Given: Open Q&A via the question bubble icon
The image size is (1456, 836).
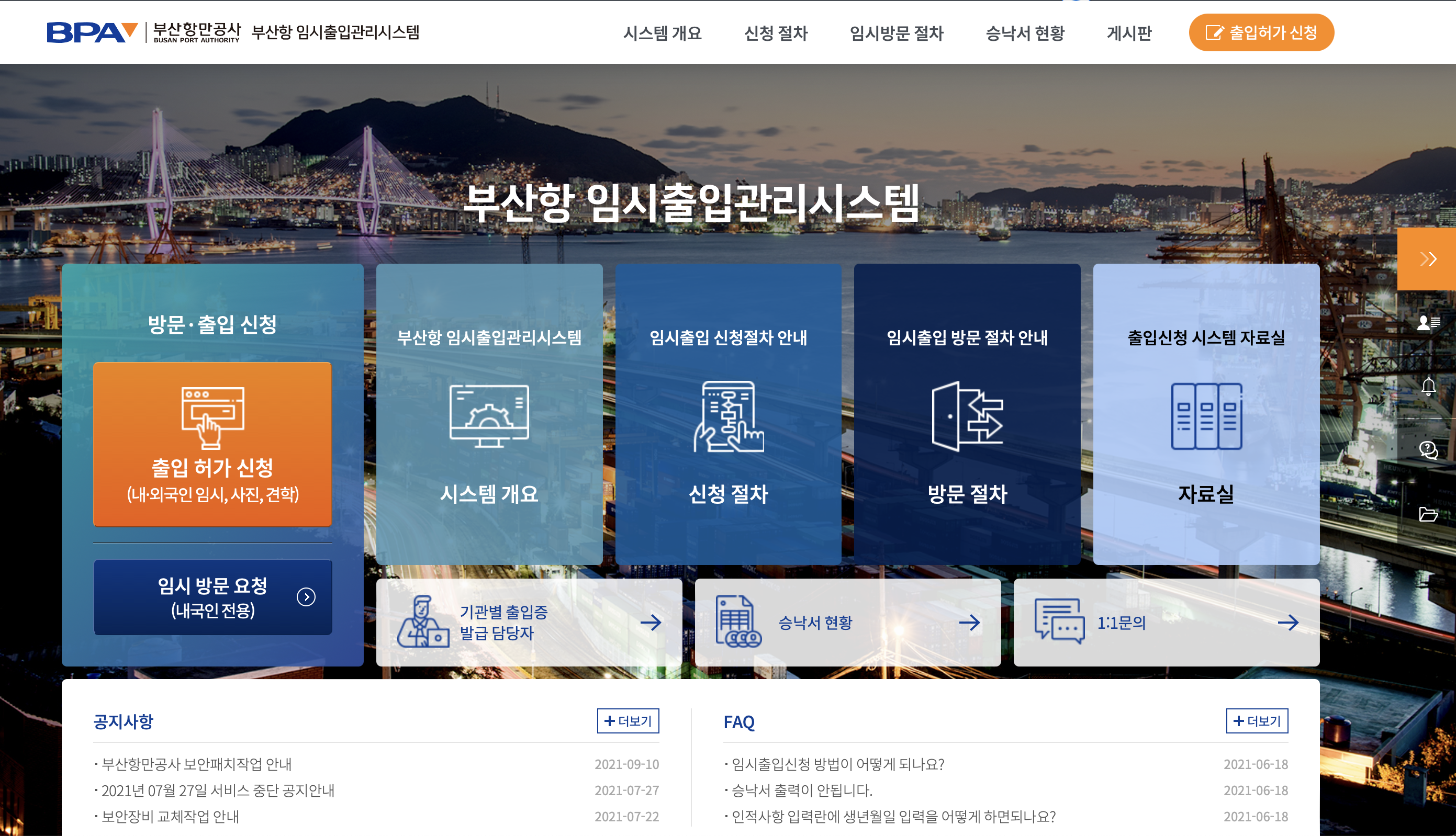Looking at the screenshot, I should [1430, 451].
